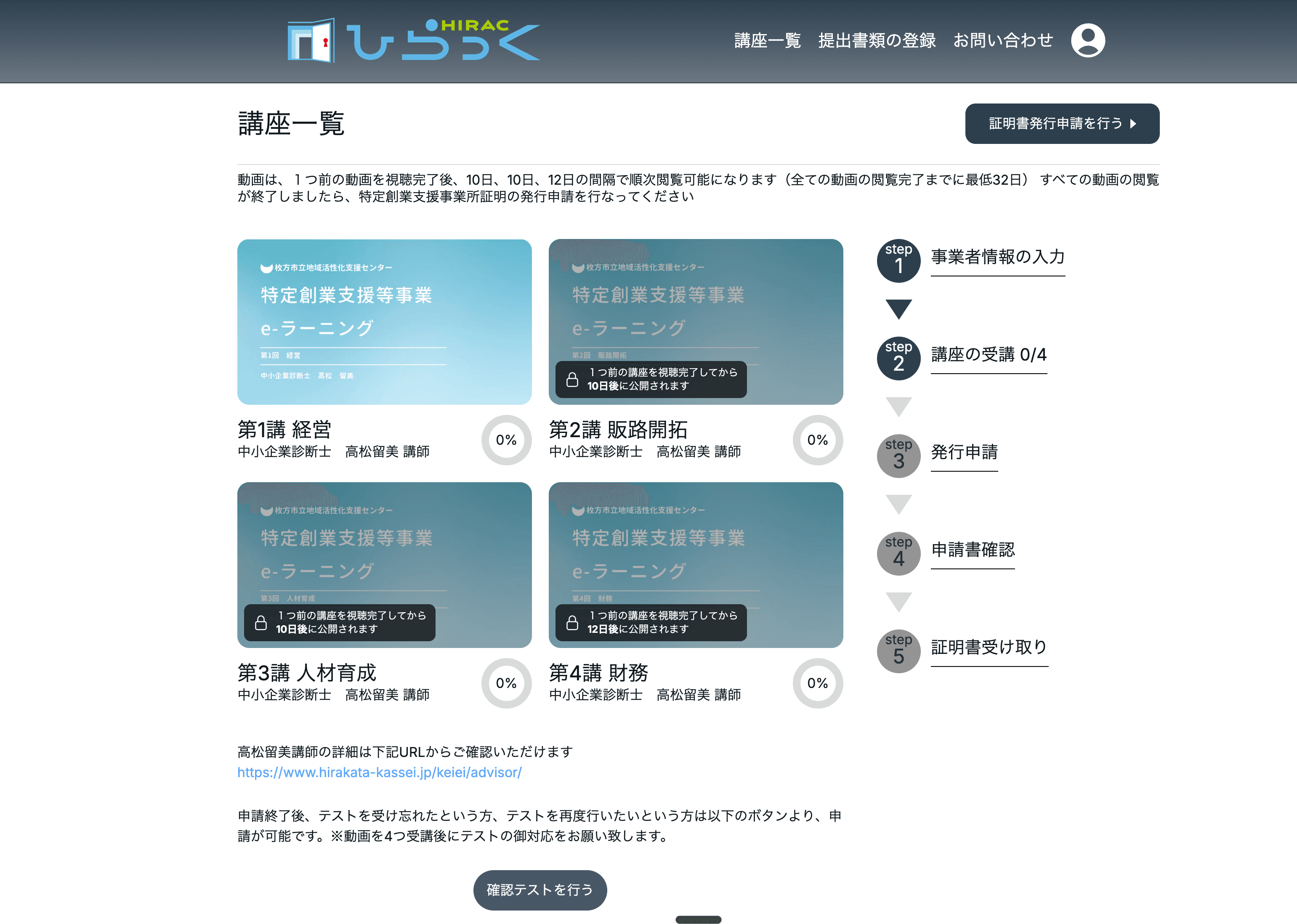Open the 講座一覧 menu item
Screen dimensions: 1297x924
point(767,40)
